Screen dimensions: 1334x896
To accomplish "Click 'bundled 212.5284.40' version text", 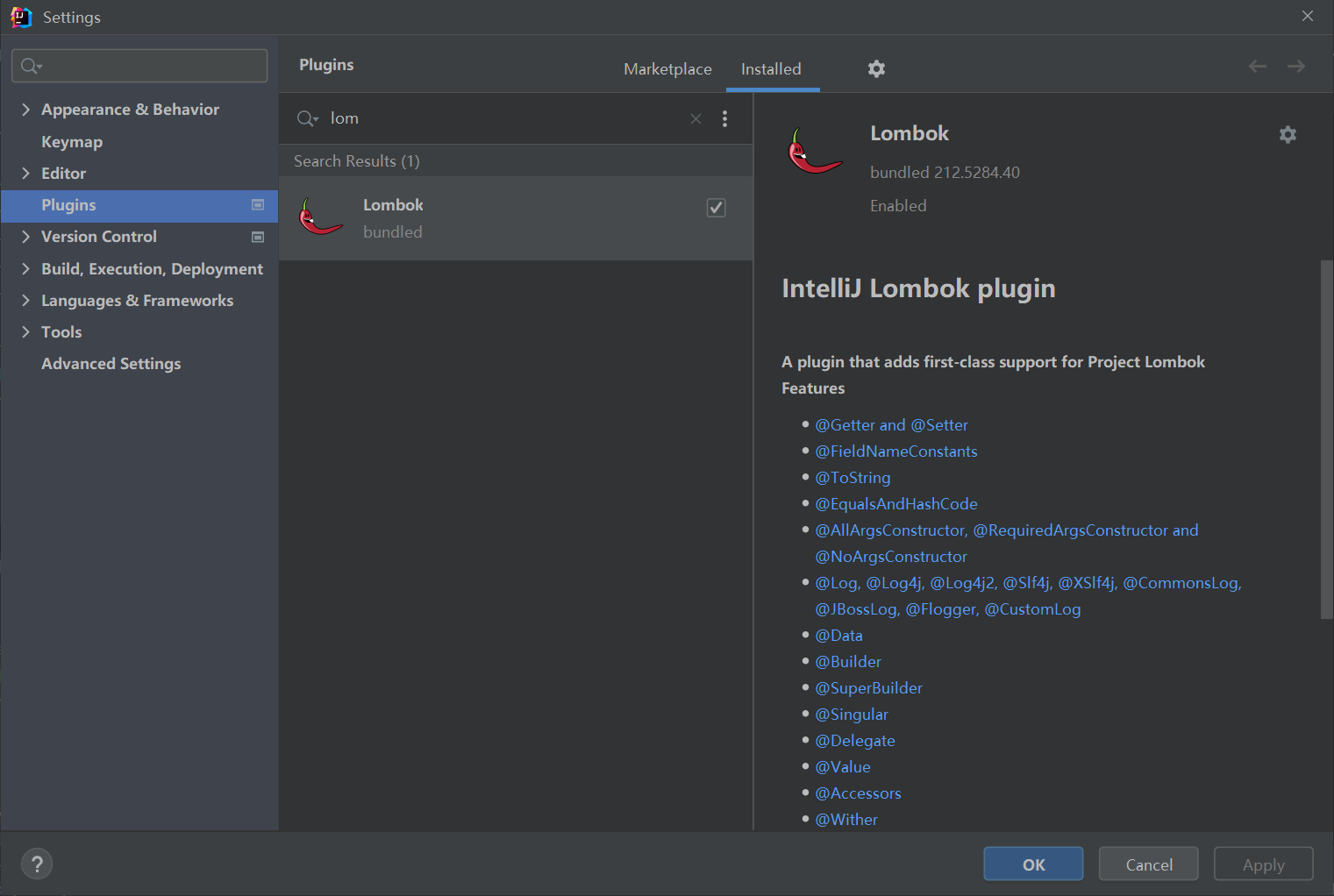I will click(x=945, y=172).
